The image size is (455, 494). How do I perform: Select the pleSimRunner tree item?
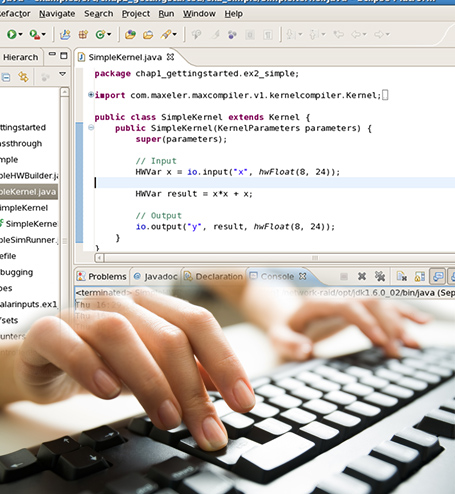pyautogui.click(x=29, y=240)
